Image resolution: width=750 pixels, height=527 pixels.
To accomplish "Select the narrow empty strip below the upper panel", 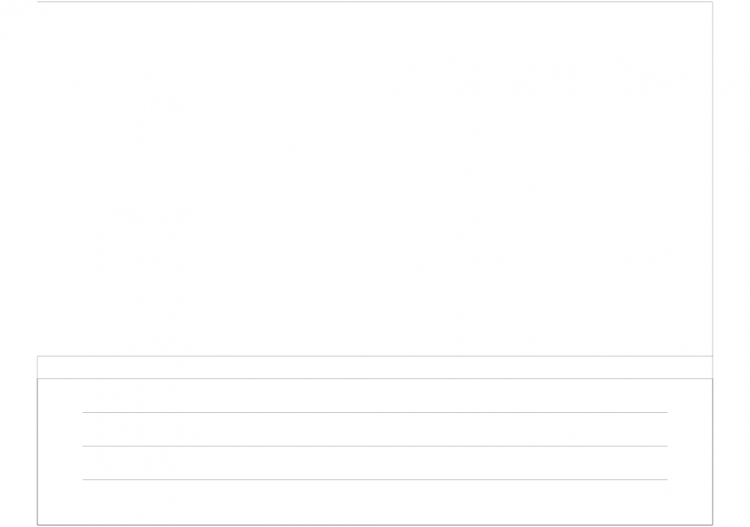I will pyautogui.click(x=375, y=367).
